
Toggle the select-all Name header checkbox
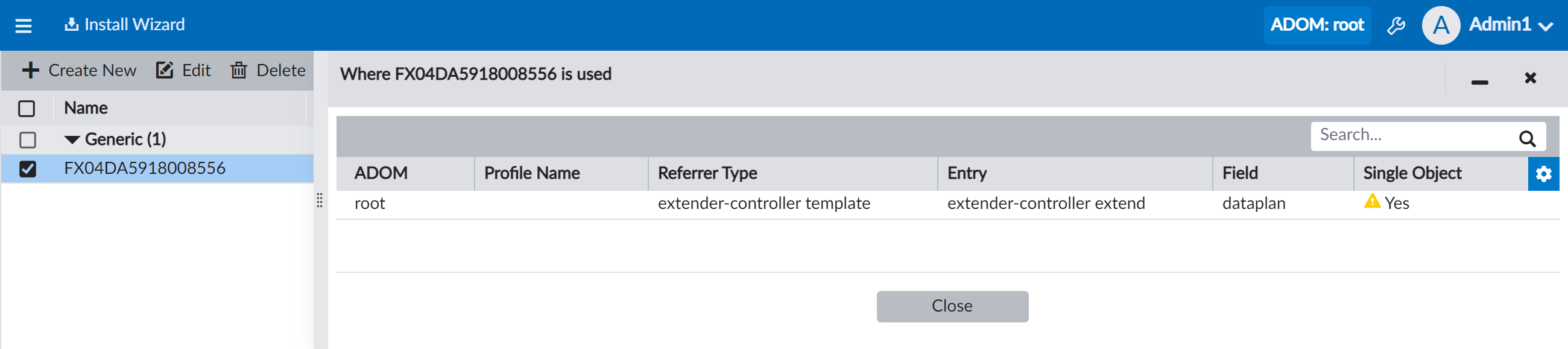[27, 109]
